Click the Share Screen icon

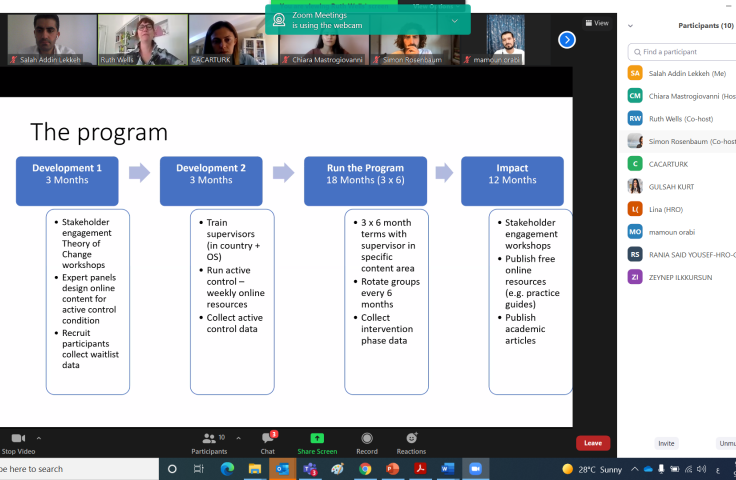(x=317, y=438)
